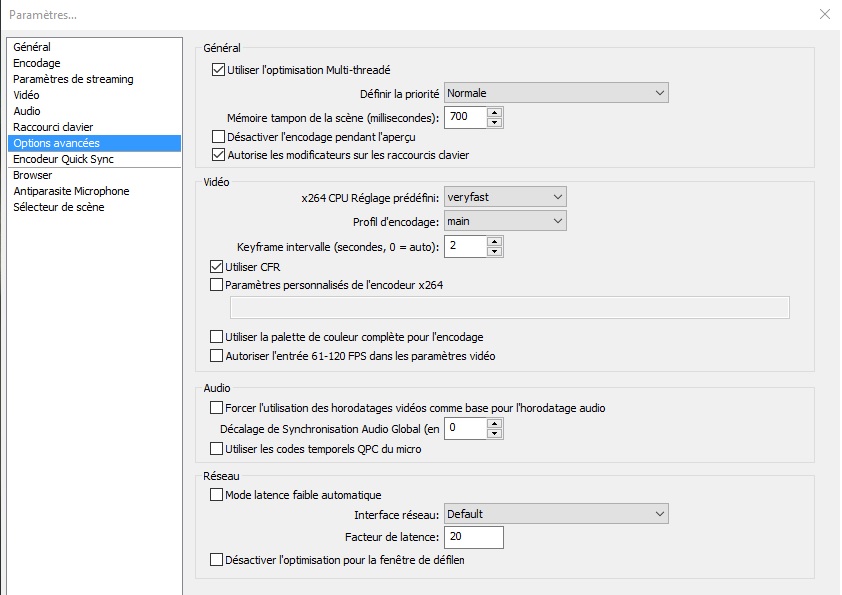Click the 'Facteur de latence' input field
This screenshot has width=842, height=595.
472,538
